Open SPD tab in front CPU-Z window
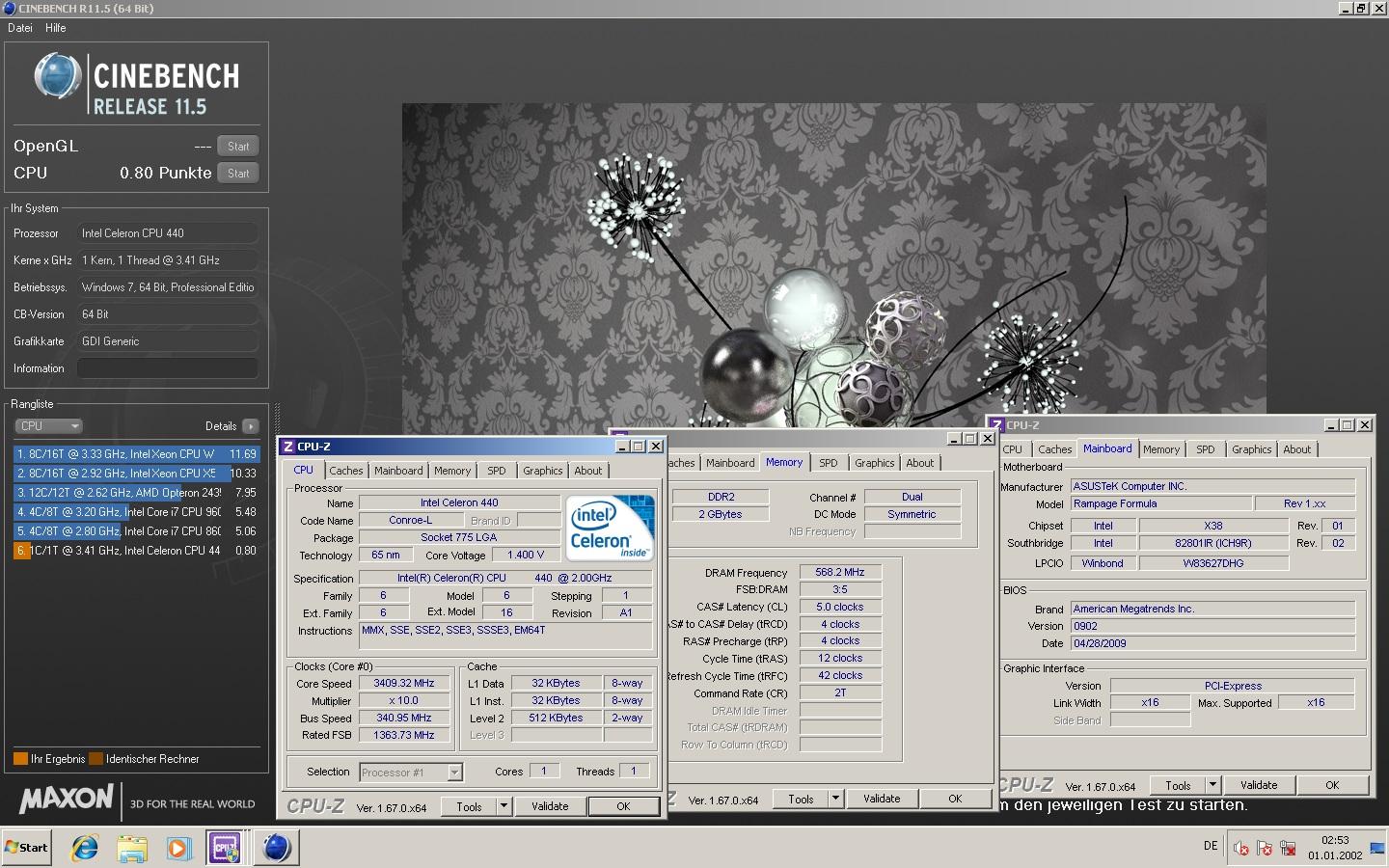 pyautogui.click(x=497, y=471)
